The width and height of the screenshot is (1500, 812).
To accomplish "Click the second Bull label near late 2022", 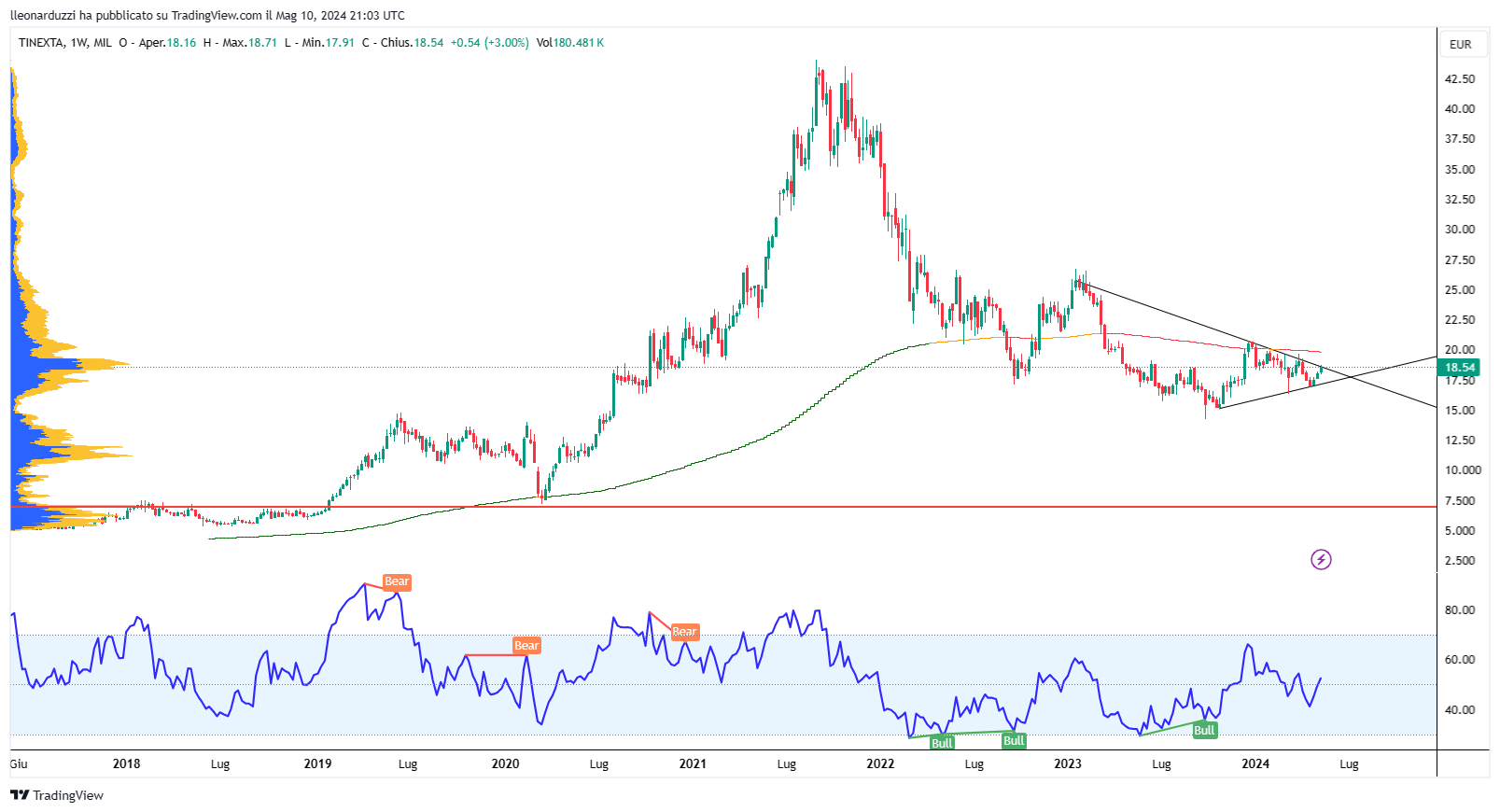I will pyautogui.click(x=1014, y=740).
